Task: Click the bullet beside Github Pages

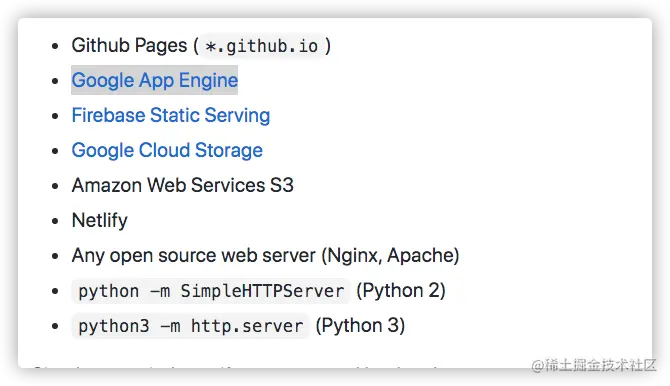Action: 55,46
